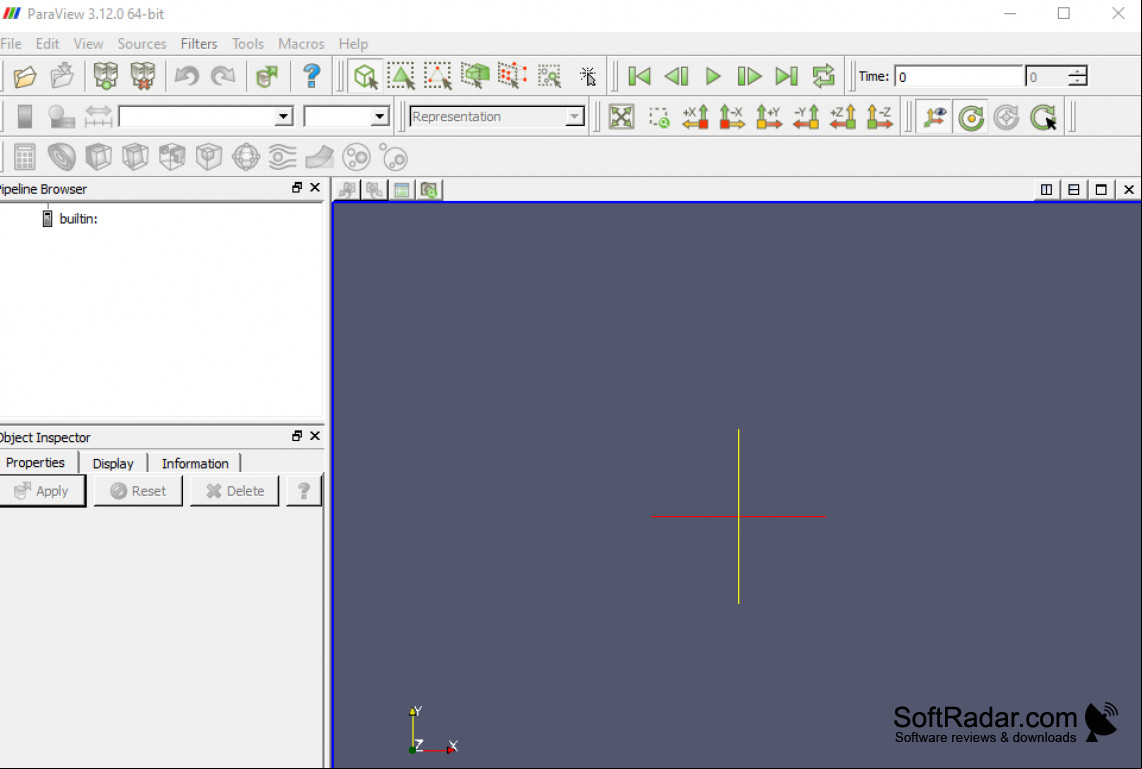
Task: Click the Time value field
Action: tap(958, 76)
